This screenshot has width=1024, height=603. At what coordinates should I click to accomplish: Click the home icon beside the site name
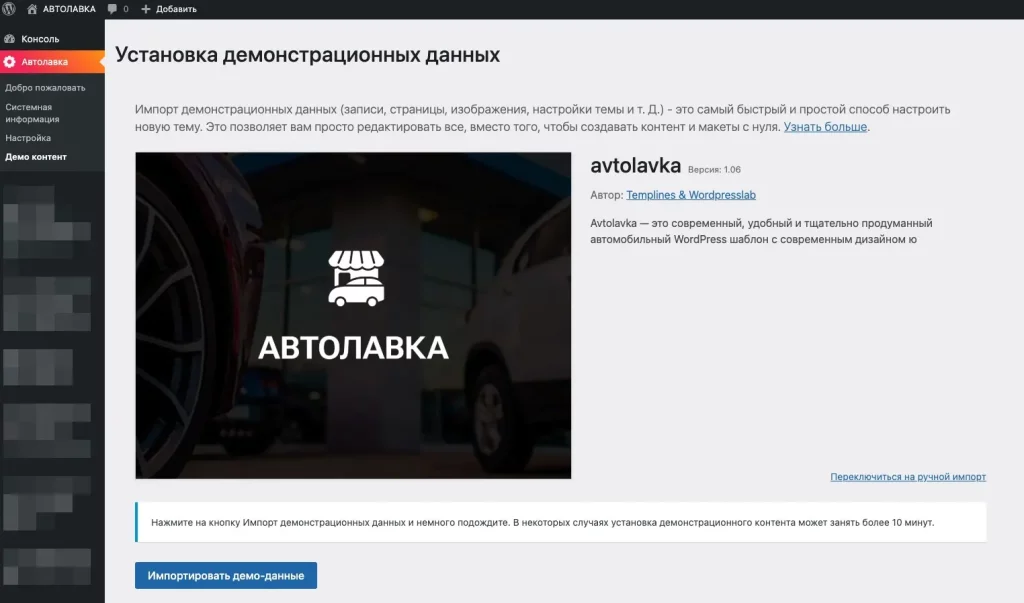point(33,9)
